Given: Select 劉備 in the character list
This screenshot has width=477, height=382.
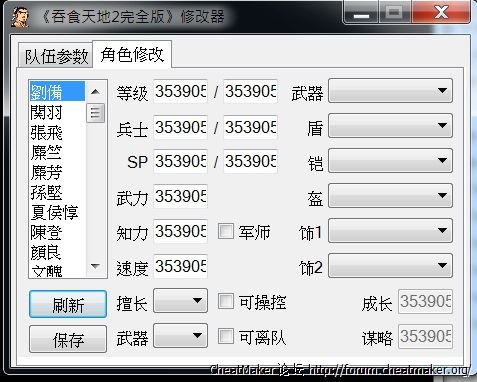Looking at the screenshot, I should [57, 92].
